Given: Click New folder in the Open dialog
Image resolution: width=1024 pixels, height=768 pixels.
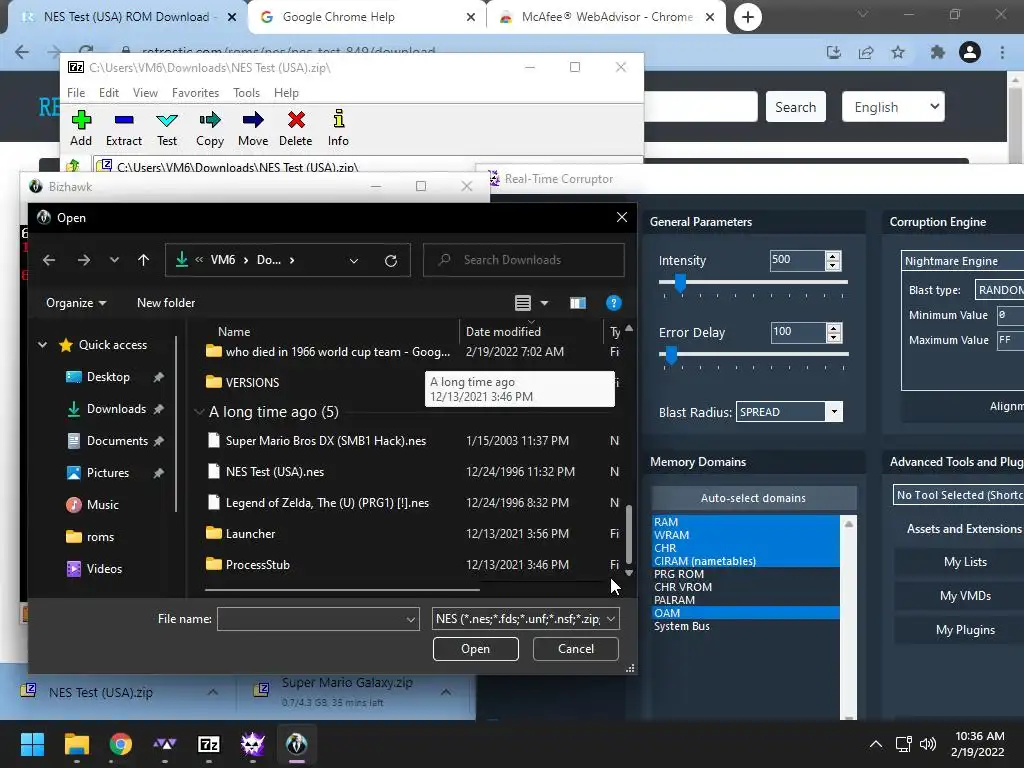Looking at the screenshot, I should point(166,303).
